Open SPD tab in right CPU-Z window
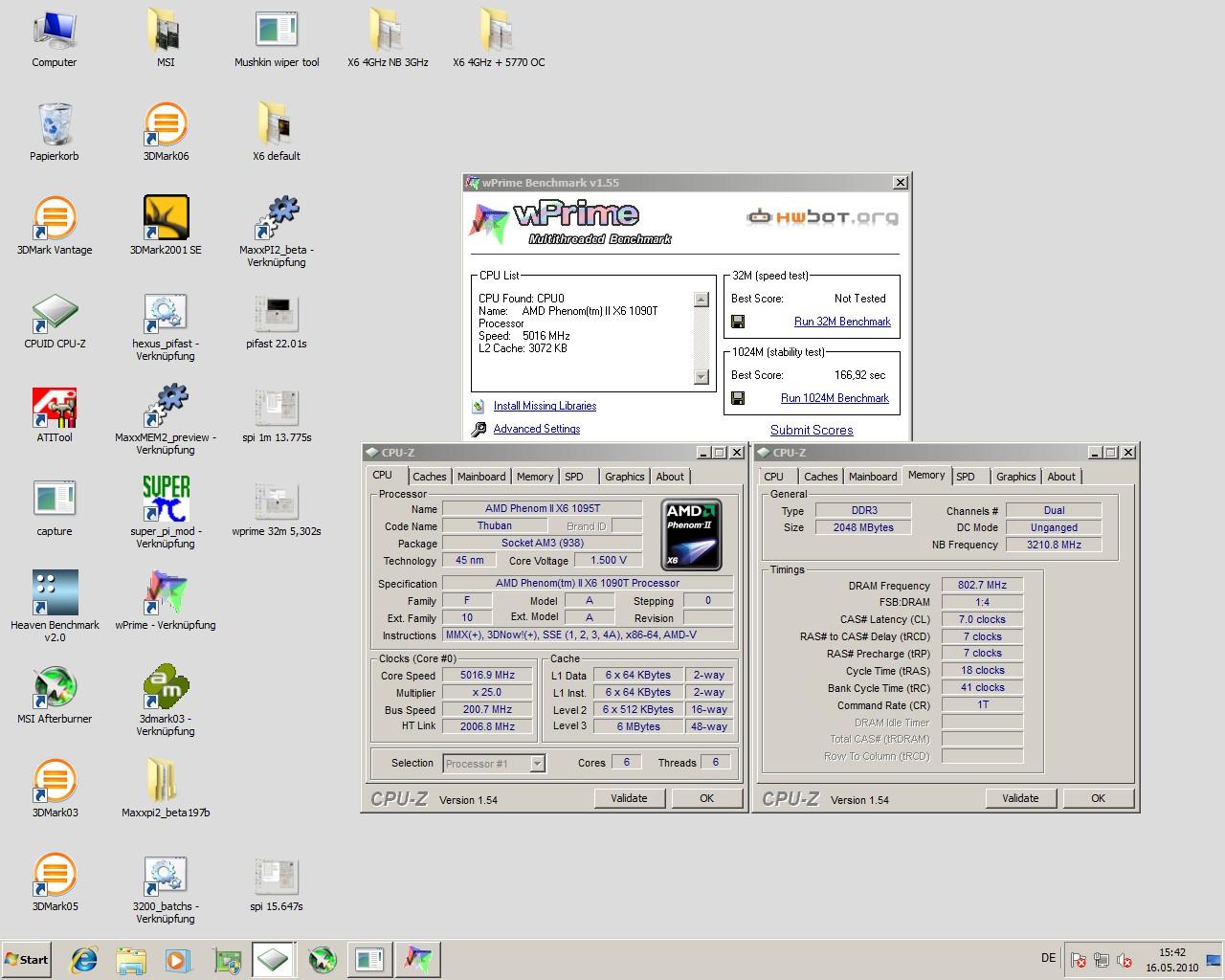Screen dimensions: 1225x980 966,477
